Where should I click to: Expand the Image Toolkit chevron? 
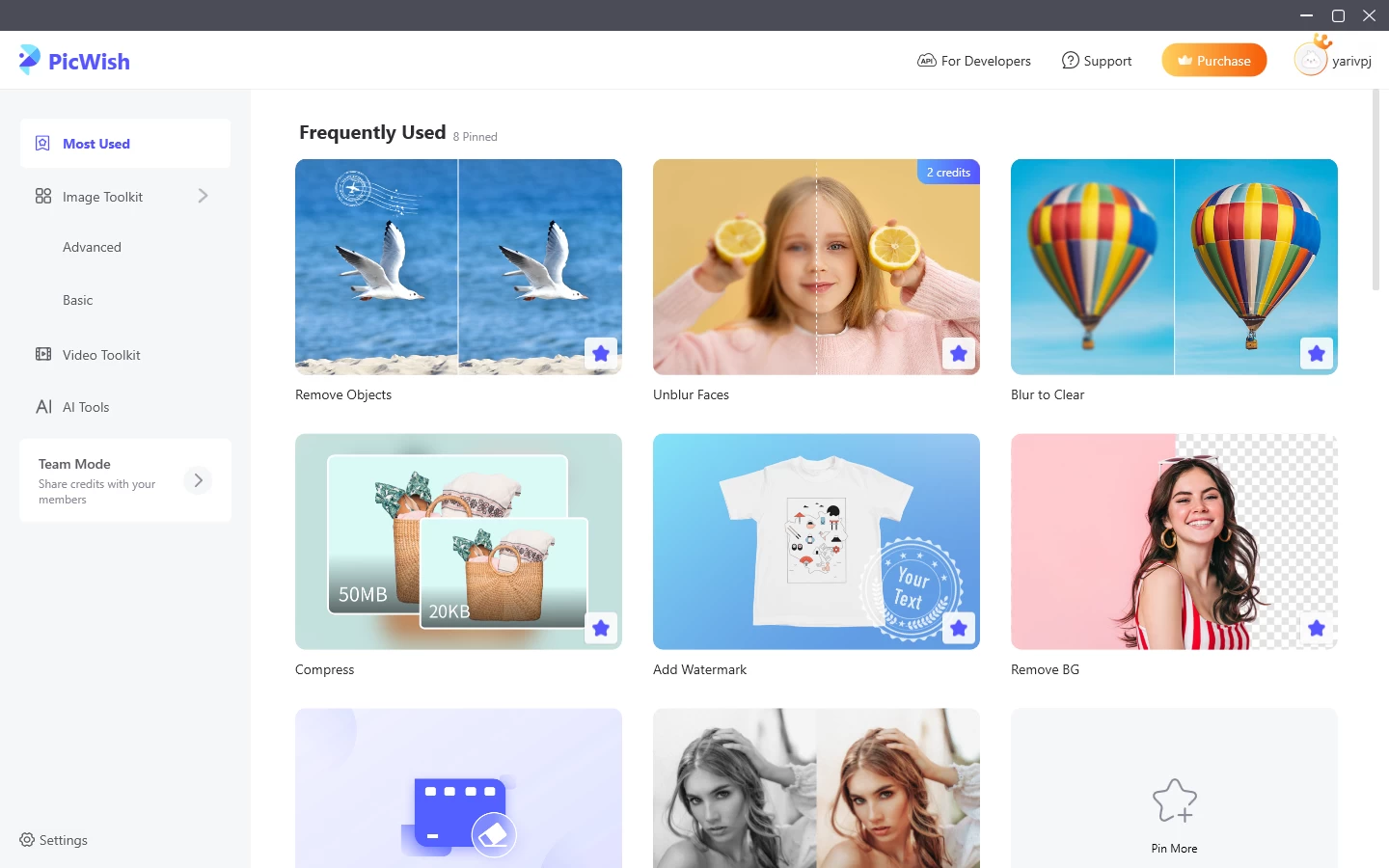(203, 196)
